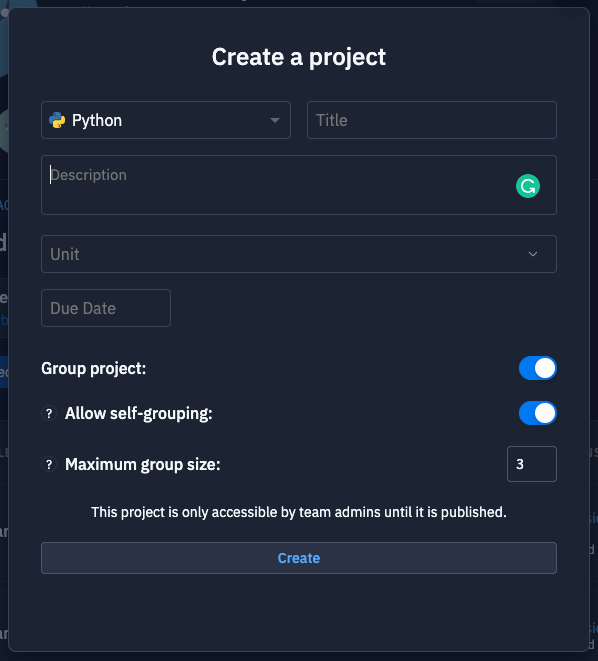Click the Python logo icon
The height and width of the screenshot is (661, 598).
click(x=57, y=120)
